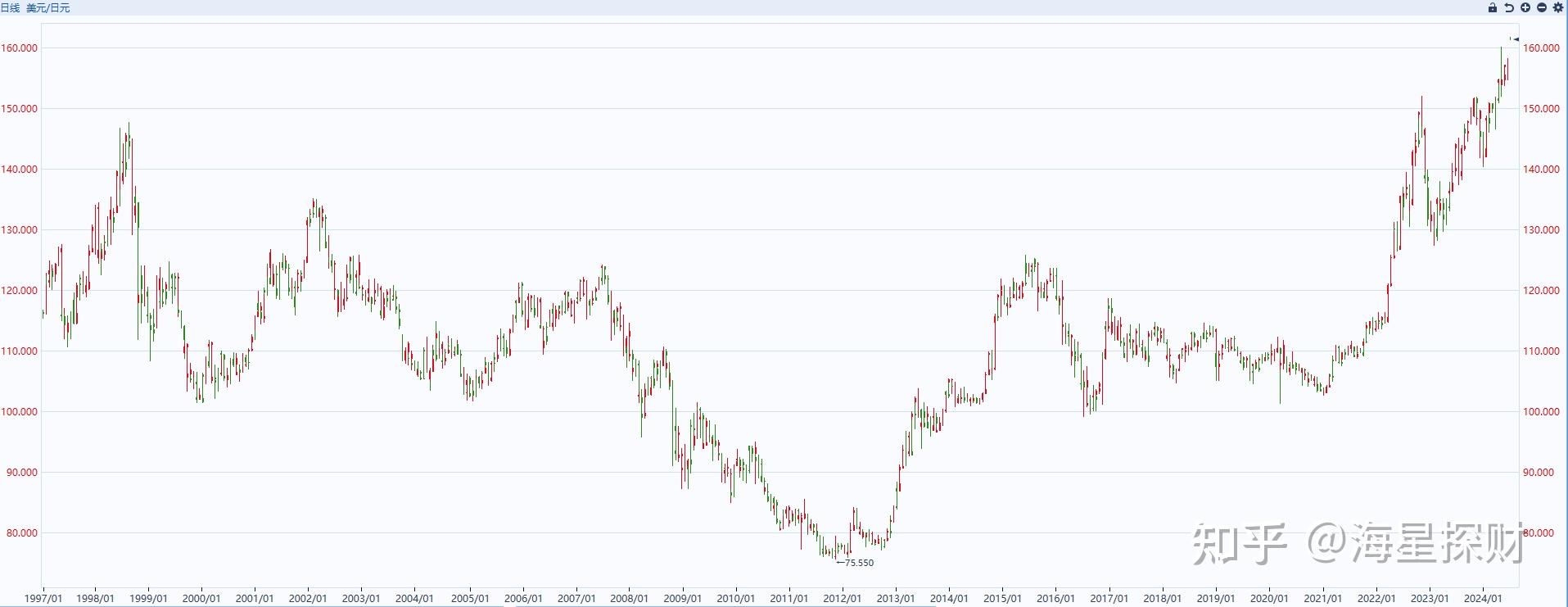This screenshot has height=607, width=1568.
Task: Click the 80.000 label on left price axis
Action: tap(21, 533)
